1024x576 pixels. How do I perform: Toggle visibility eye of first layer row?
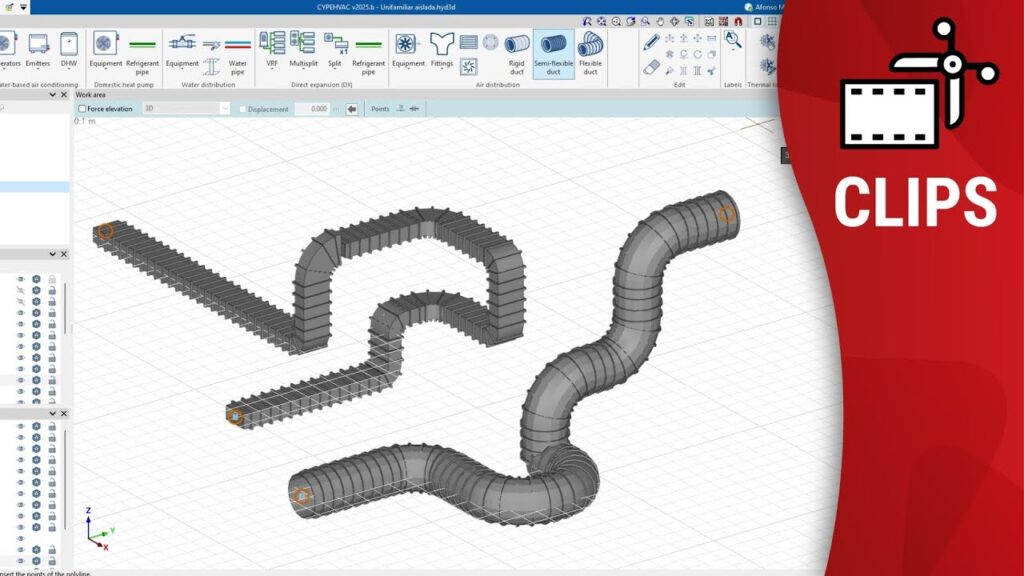pyautogui.click(x=20, y=279)
